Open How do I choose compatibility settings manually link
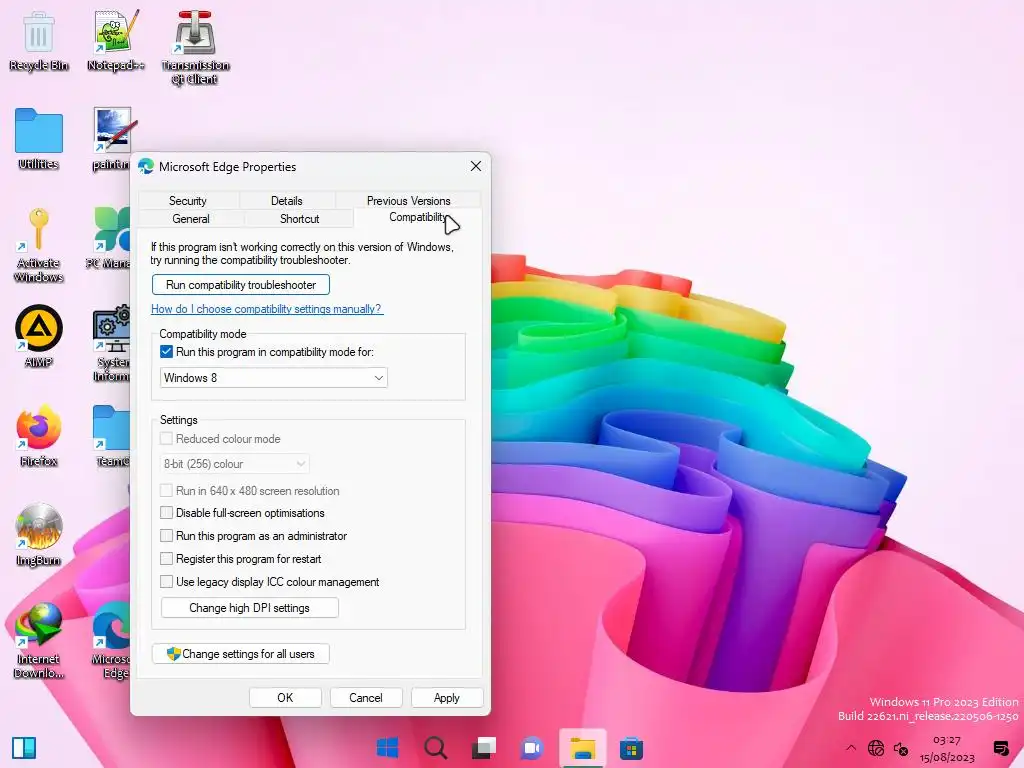This screenshot has width=1024, height=768. [266, 309]
